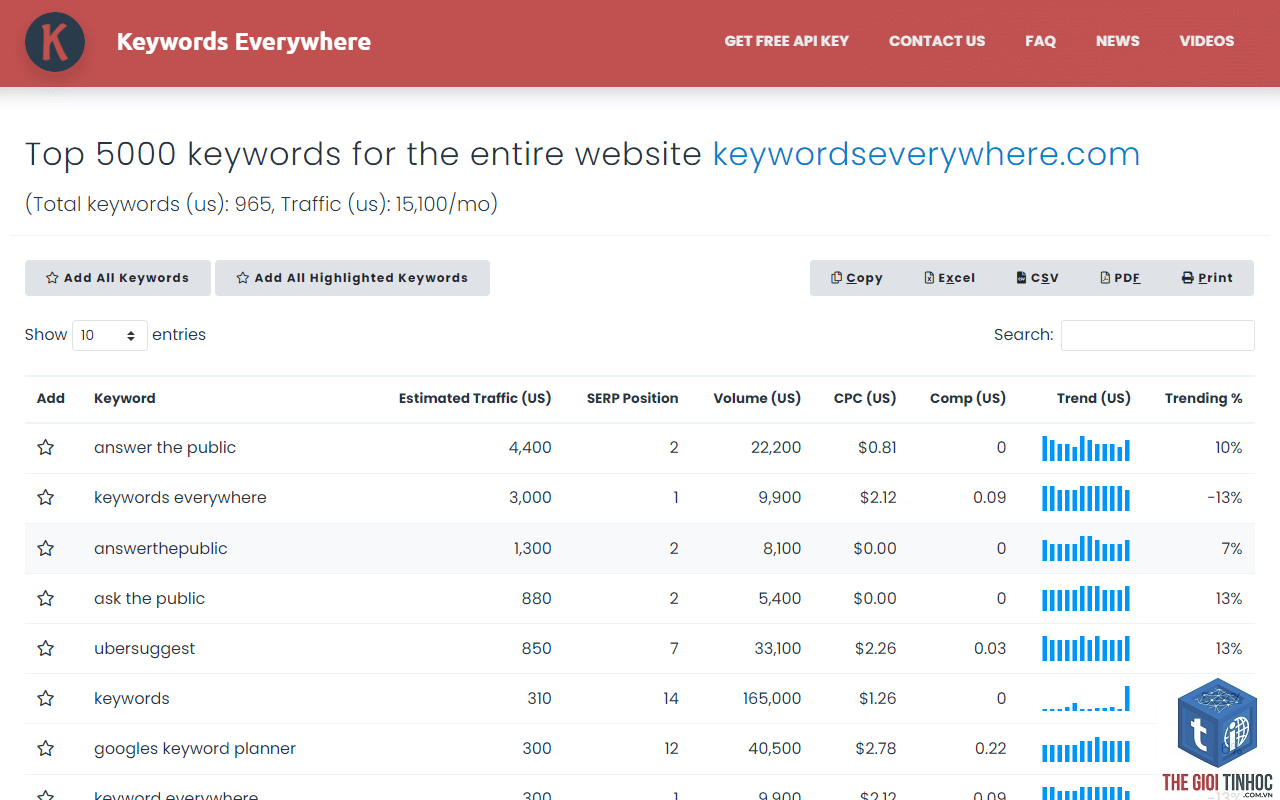Click Add All Highlighted Keywords button

click(x=352, y=278)
